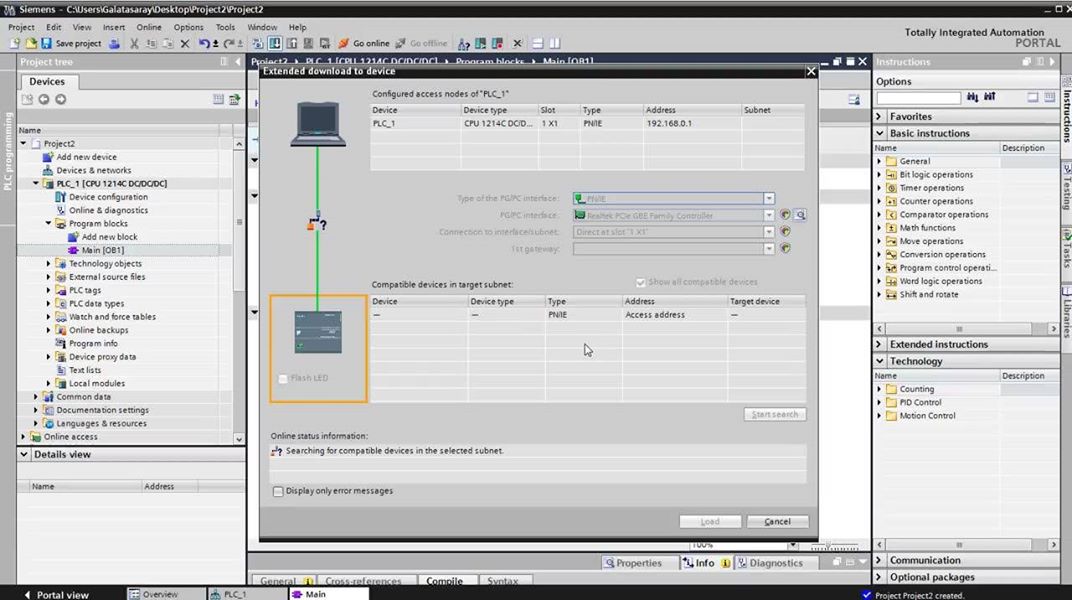Expand the Technology objects tree node
1072x600 pixels.
coord(49,264)
